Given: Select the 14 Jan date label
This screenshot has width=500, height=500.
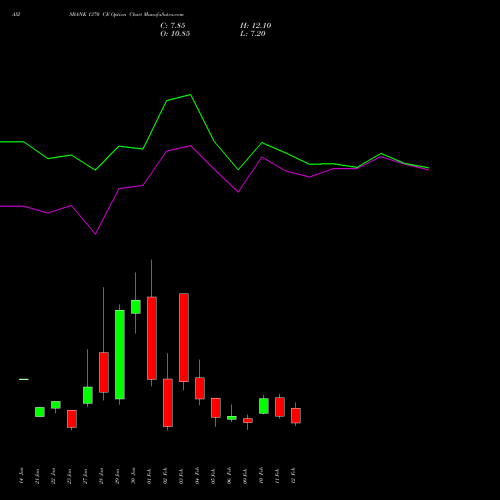Looking at the screenshot, I should tap(21, 476).
